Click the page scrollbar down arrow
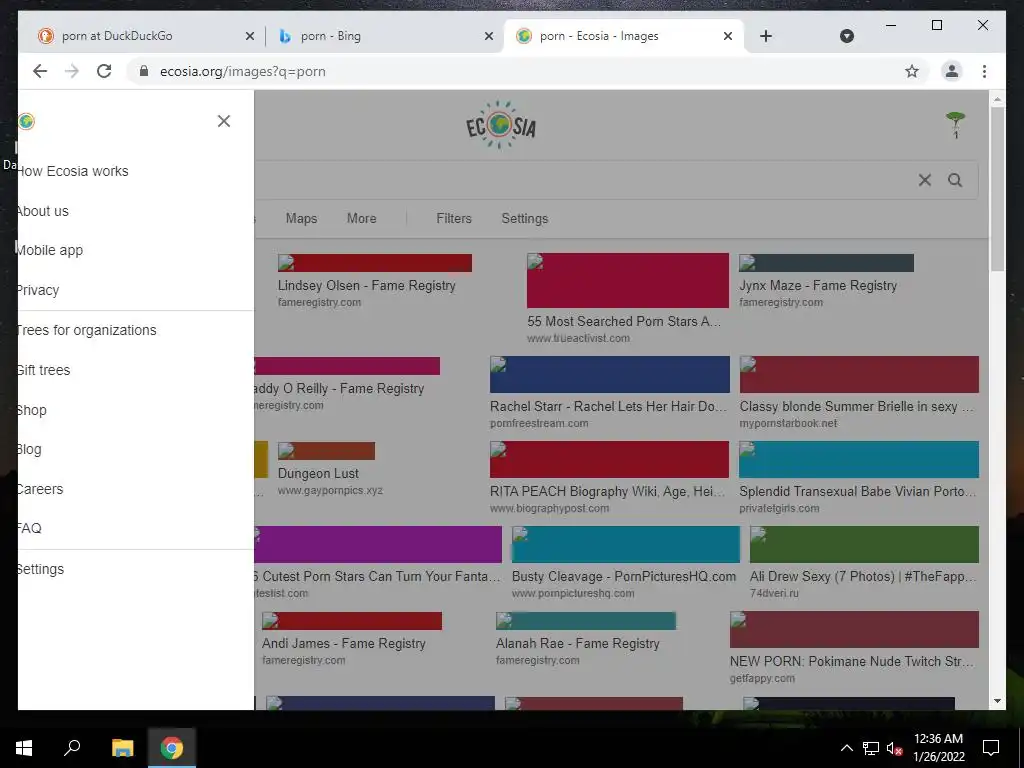The width and height of the screenshot is (1024, 768). 997,701
